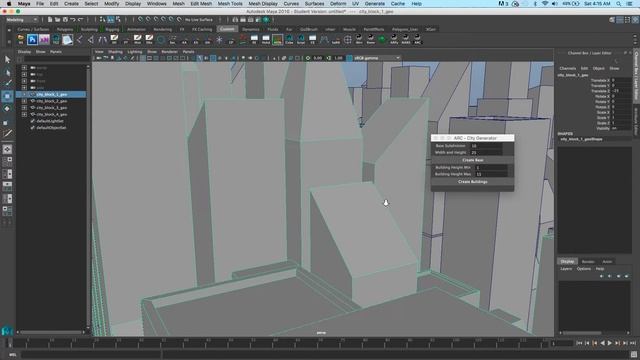The height and width of the screenshot is (360, 640).
Task: Activate the Rotate tool in toolbox
Action: tap(7, 109)
